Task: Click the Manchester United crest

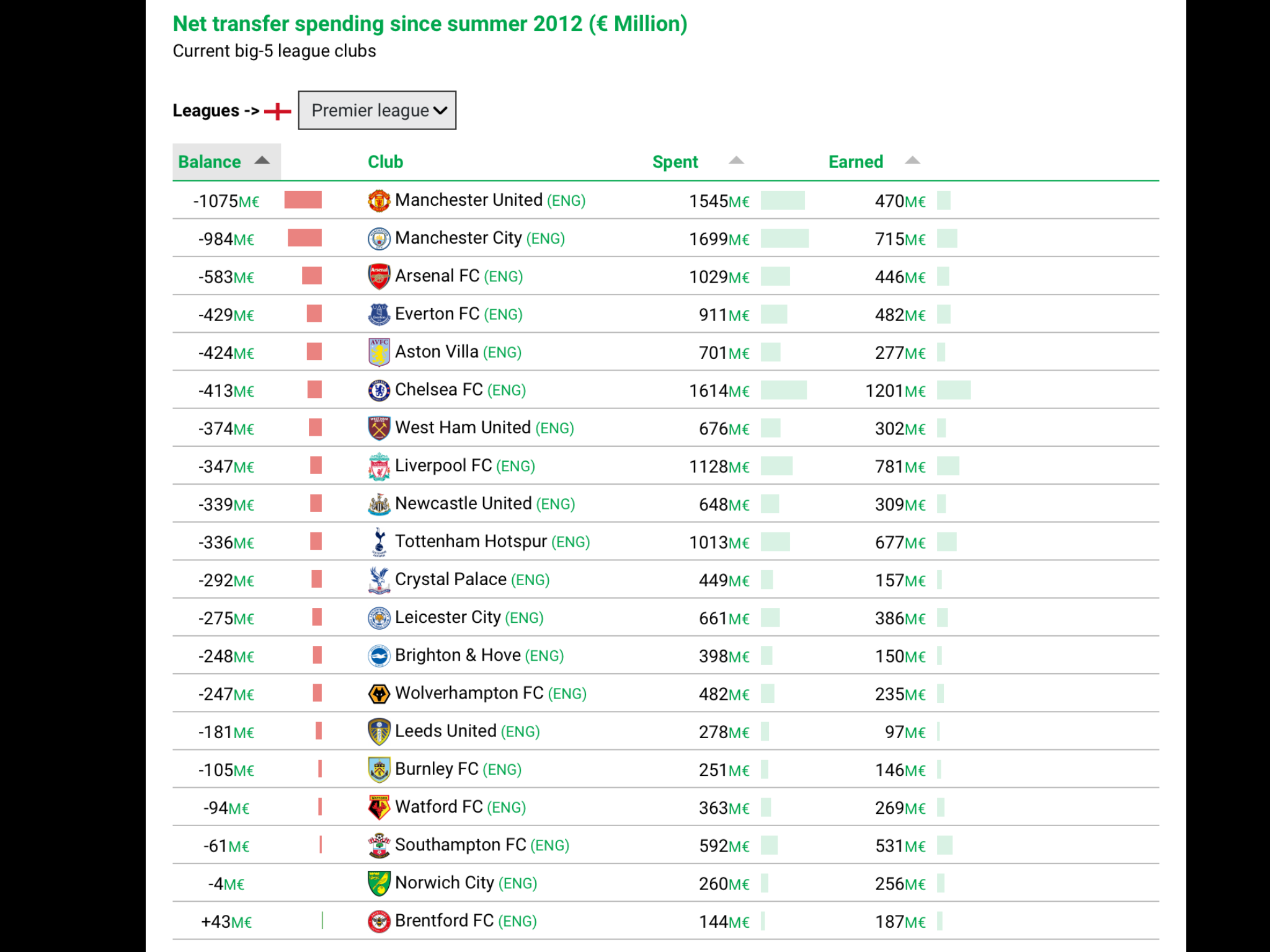Action: (379, 201)
